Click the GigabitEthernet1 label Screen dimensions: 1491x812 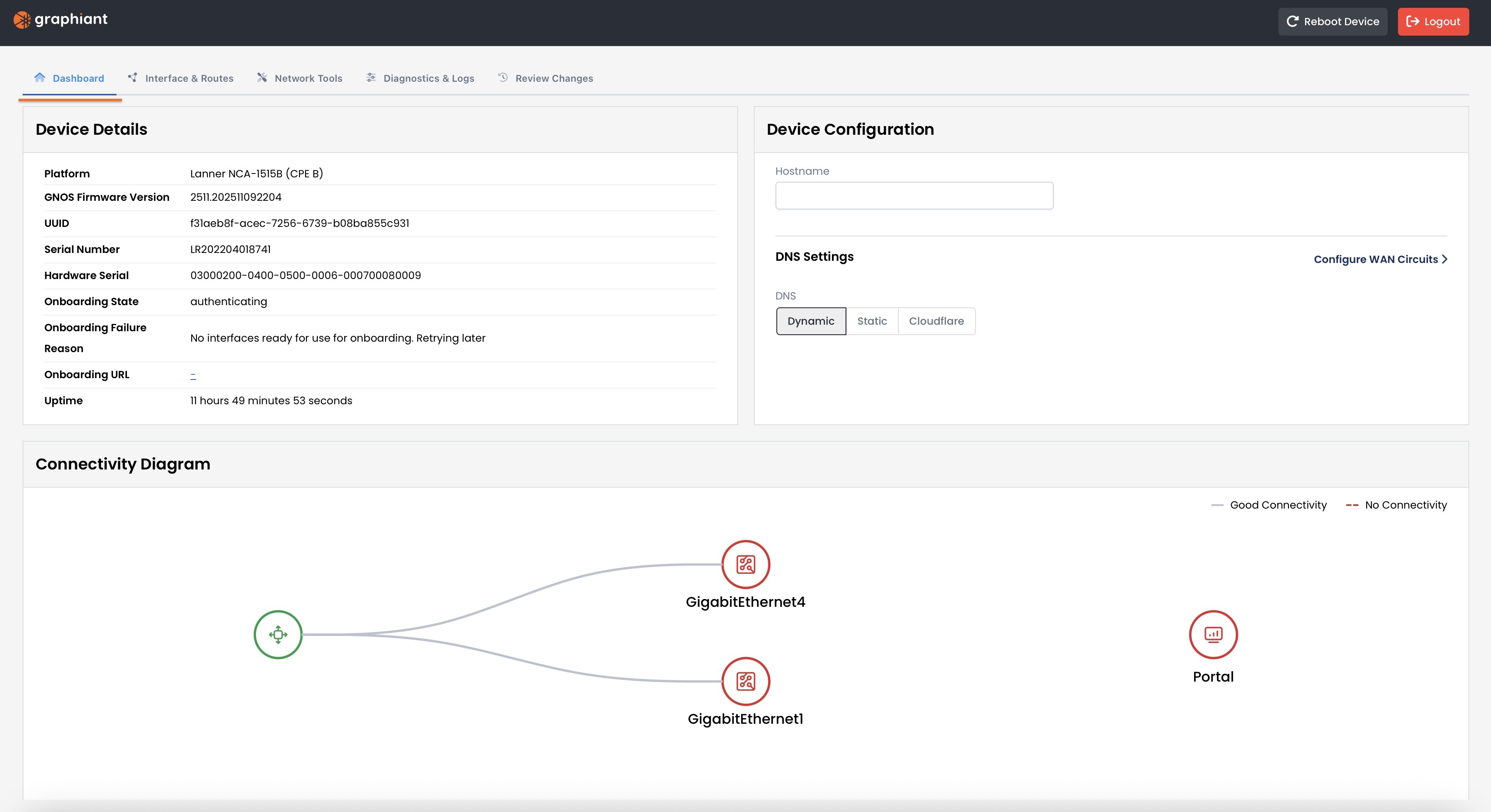pos(745,719)
